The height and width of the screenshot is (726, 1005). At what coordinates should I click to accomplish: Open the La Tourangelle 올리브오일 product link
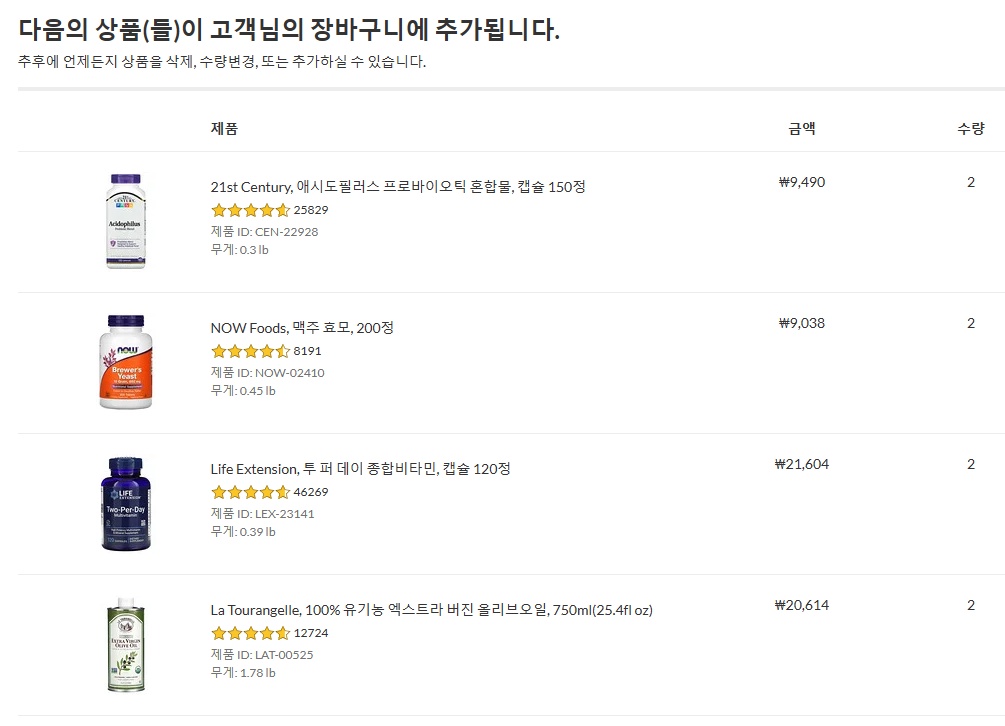pos(431,609)
